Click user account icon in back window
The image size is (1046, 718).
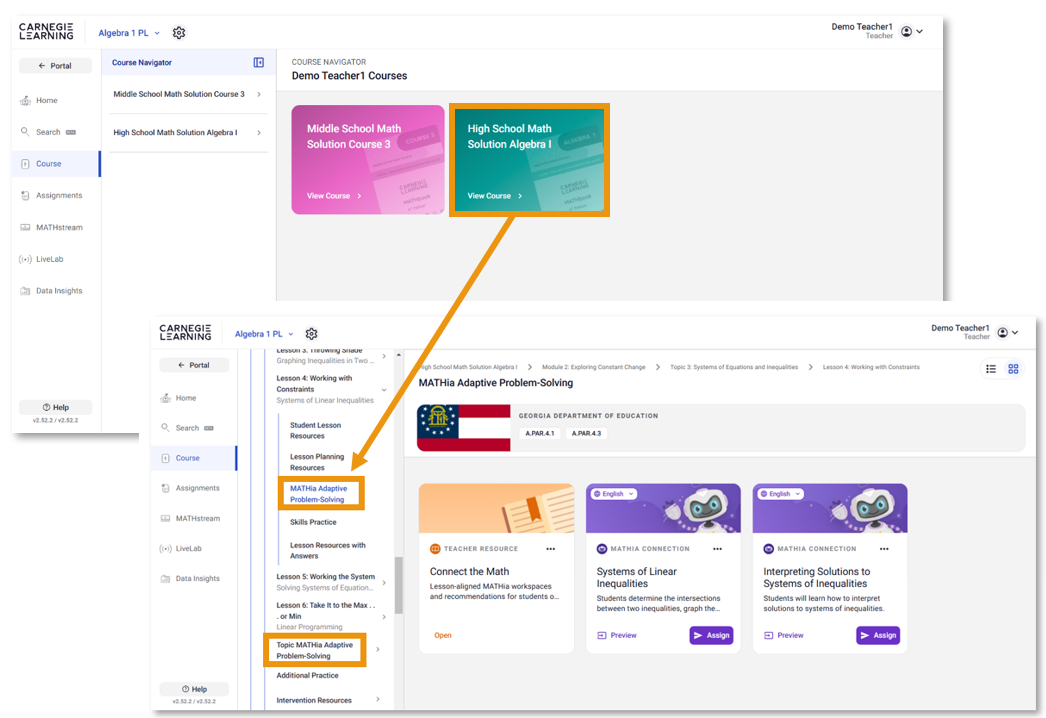(x=907, y=31)
